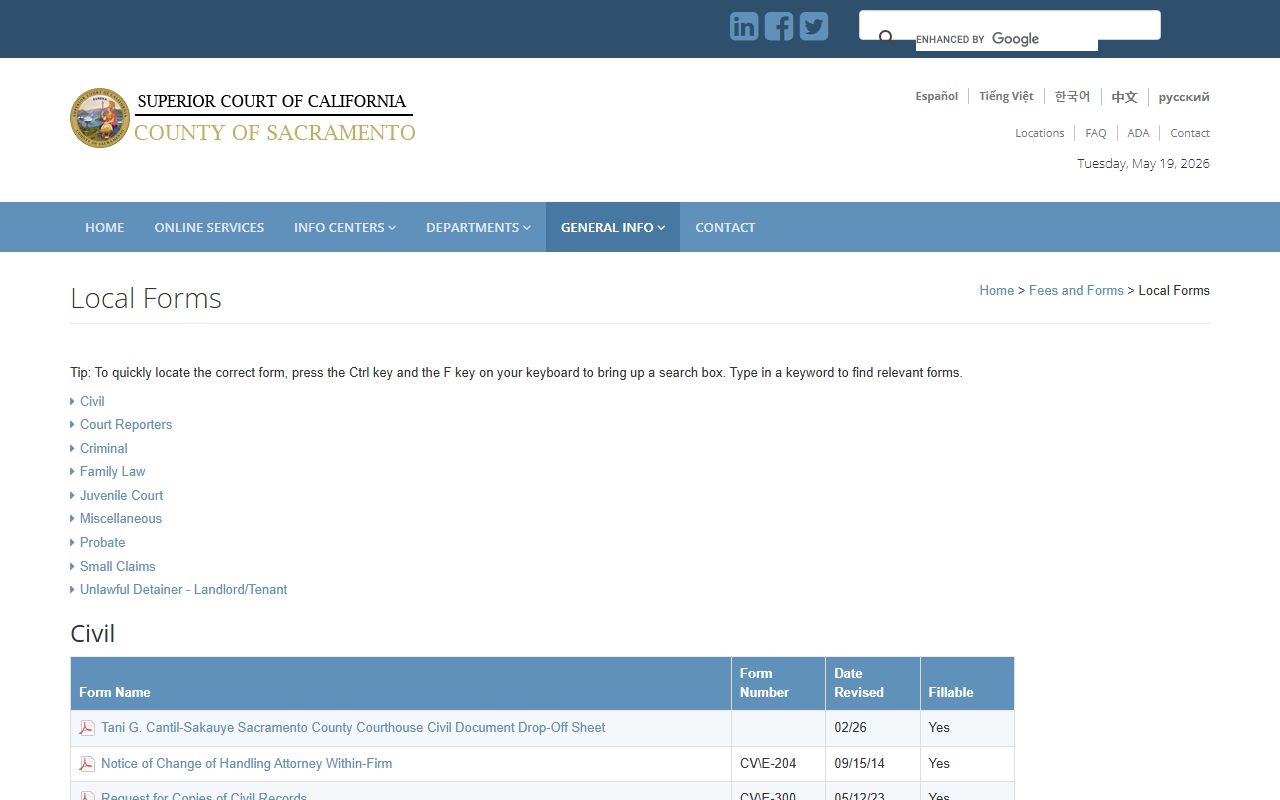The height and width of the screenshot is (800, 1280).
Task: Jump to the Civil forms section
Action: 92,401
